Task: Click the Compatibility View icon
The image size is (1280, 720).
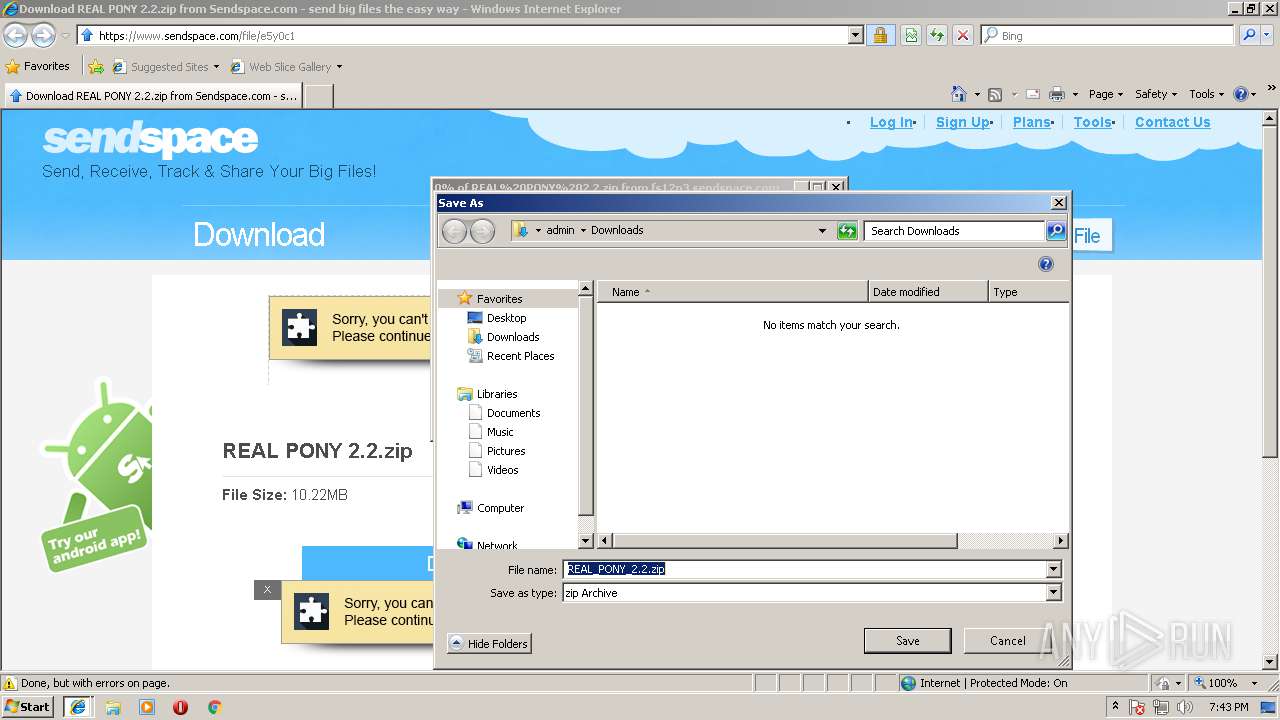Action: point(910,35)
